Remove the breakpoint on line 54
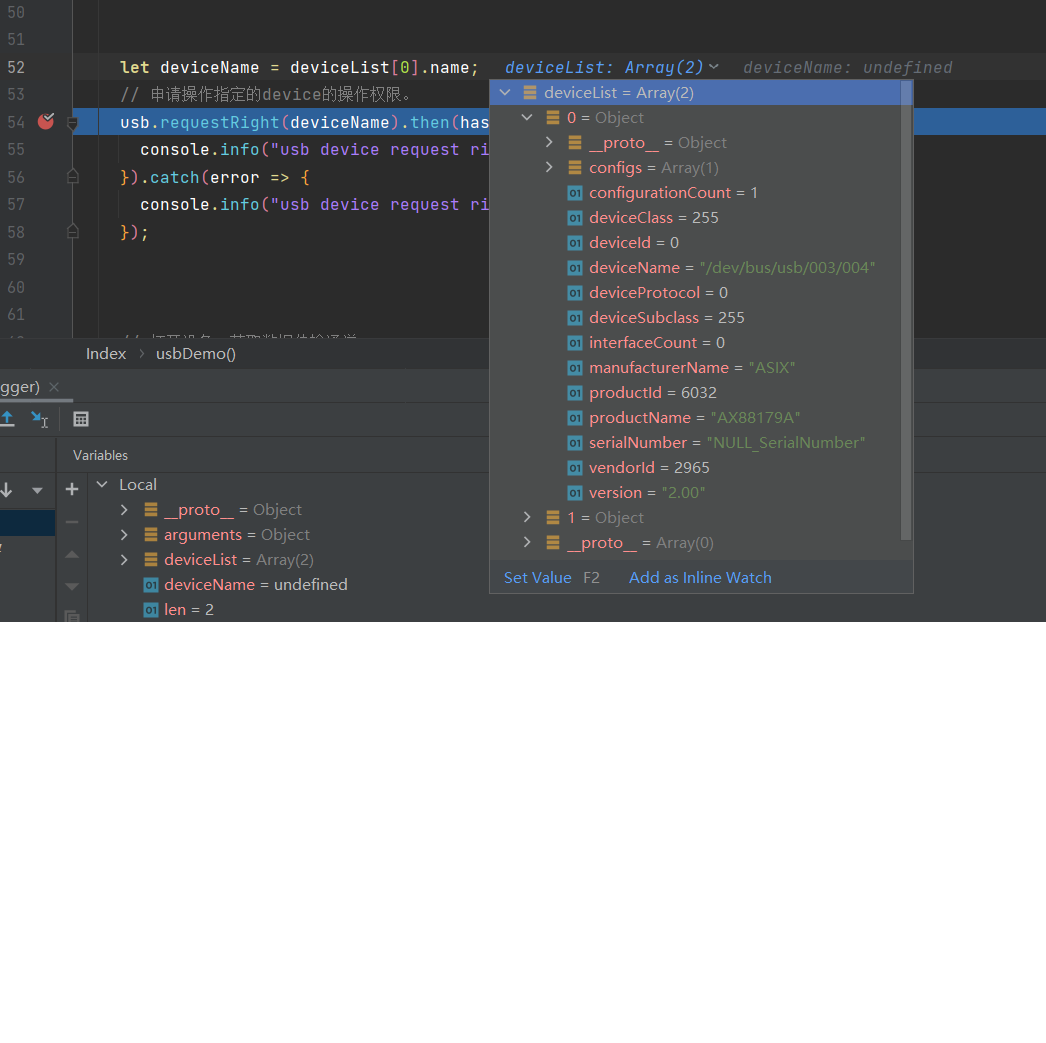The width and height of the screenshot is (1046, 1043). [x=46, y=121]
